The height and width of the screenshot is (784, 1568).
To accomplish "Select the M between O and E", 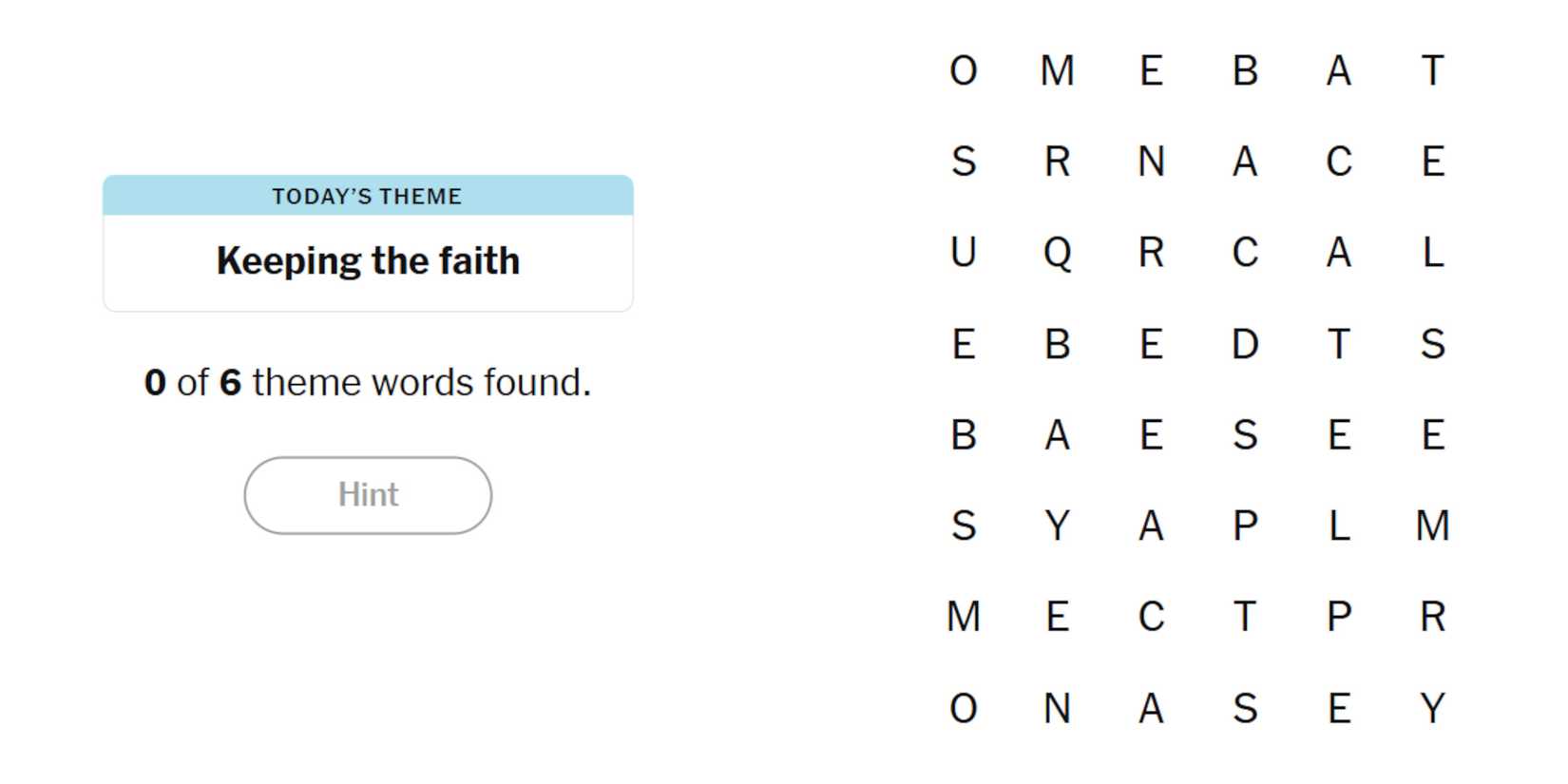I will [1057, 70].
